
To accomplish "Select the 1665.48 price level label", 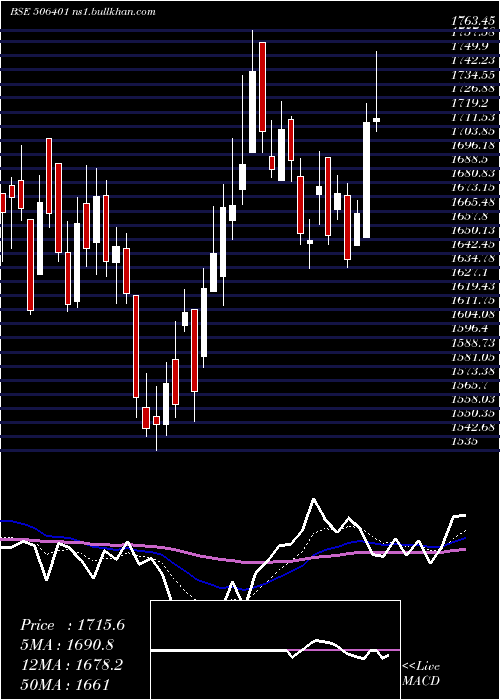I will 472,202.
